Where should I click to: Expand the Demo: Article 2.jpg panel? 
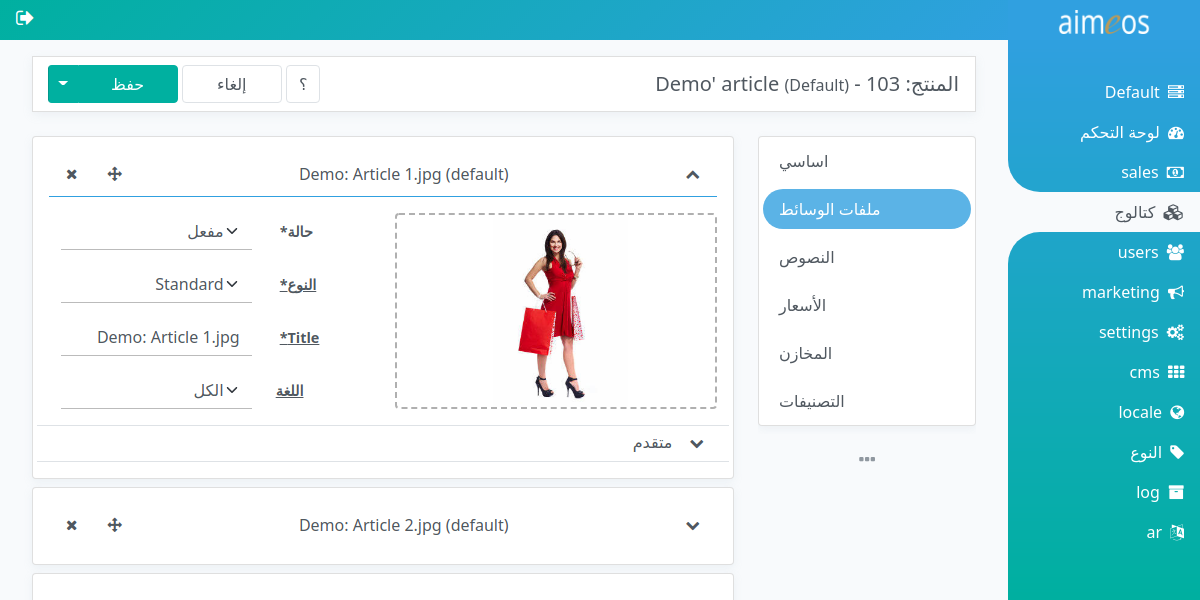pos(693,525)
